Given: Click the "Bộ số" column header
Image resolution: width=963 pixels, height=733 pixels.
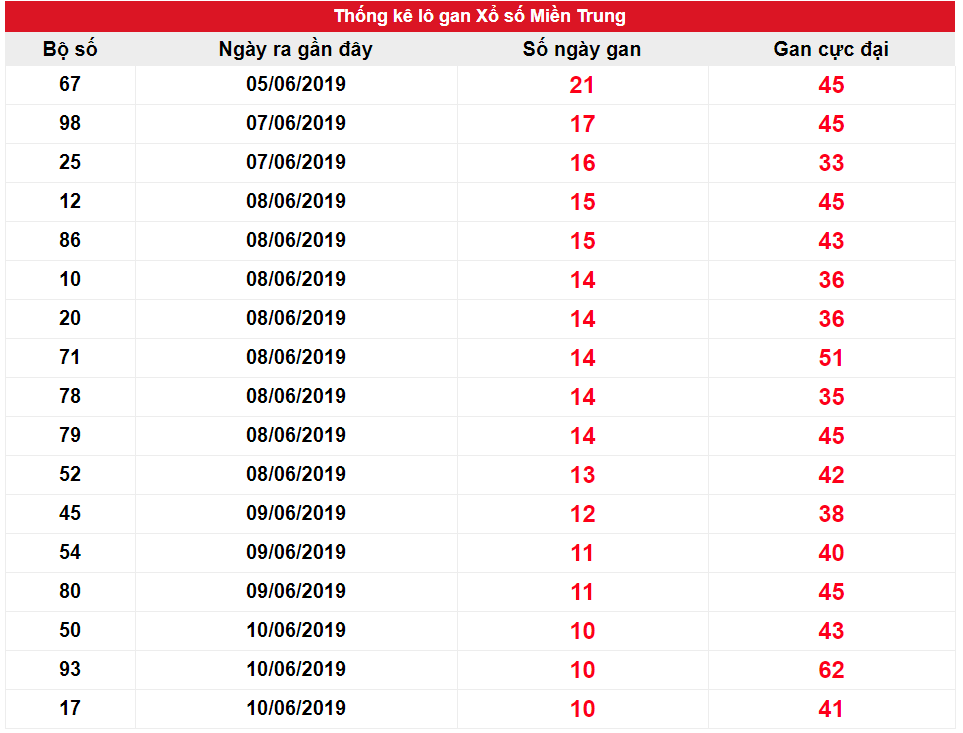Looking at the screenshot, I should [70, 49].
